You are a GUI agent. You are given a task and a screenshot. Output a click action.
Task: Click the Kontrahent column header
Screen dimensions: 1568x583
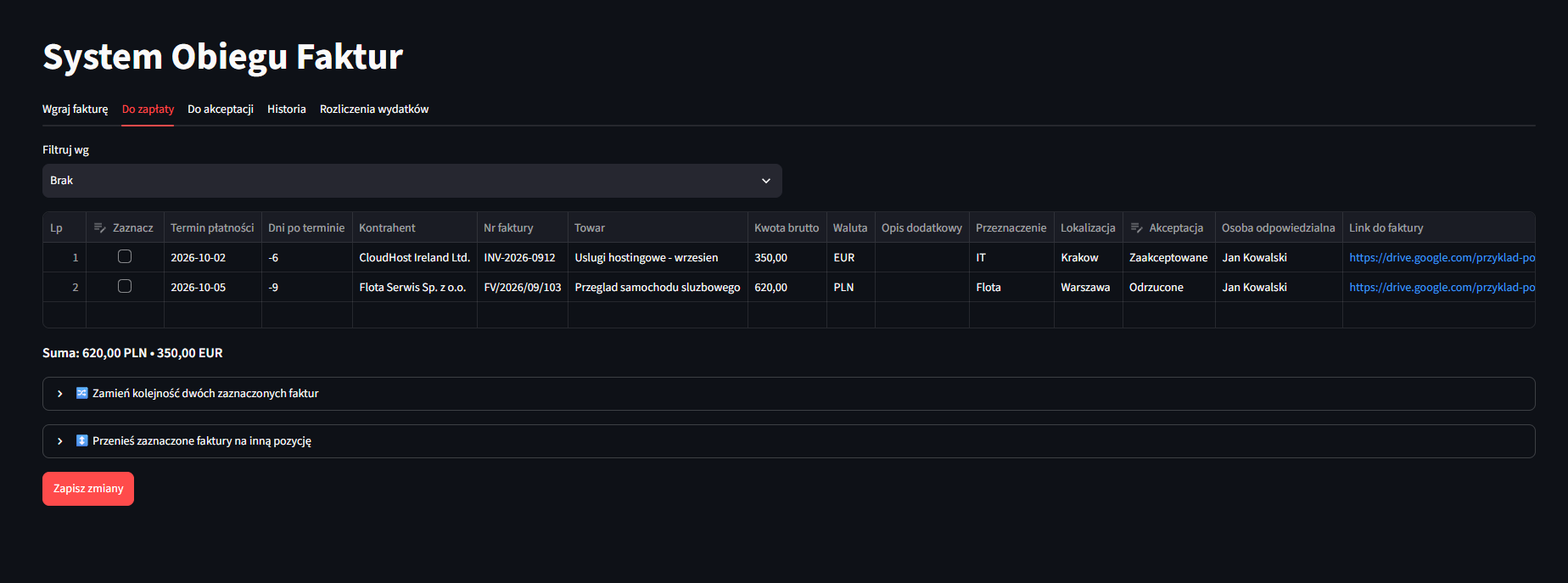coord(415,227)
